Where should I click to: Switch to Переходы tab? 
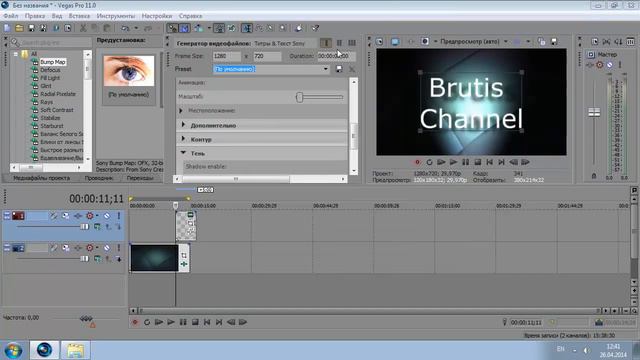pyautogui.click(x=140, y=178)
